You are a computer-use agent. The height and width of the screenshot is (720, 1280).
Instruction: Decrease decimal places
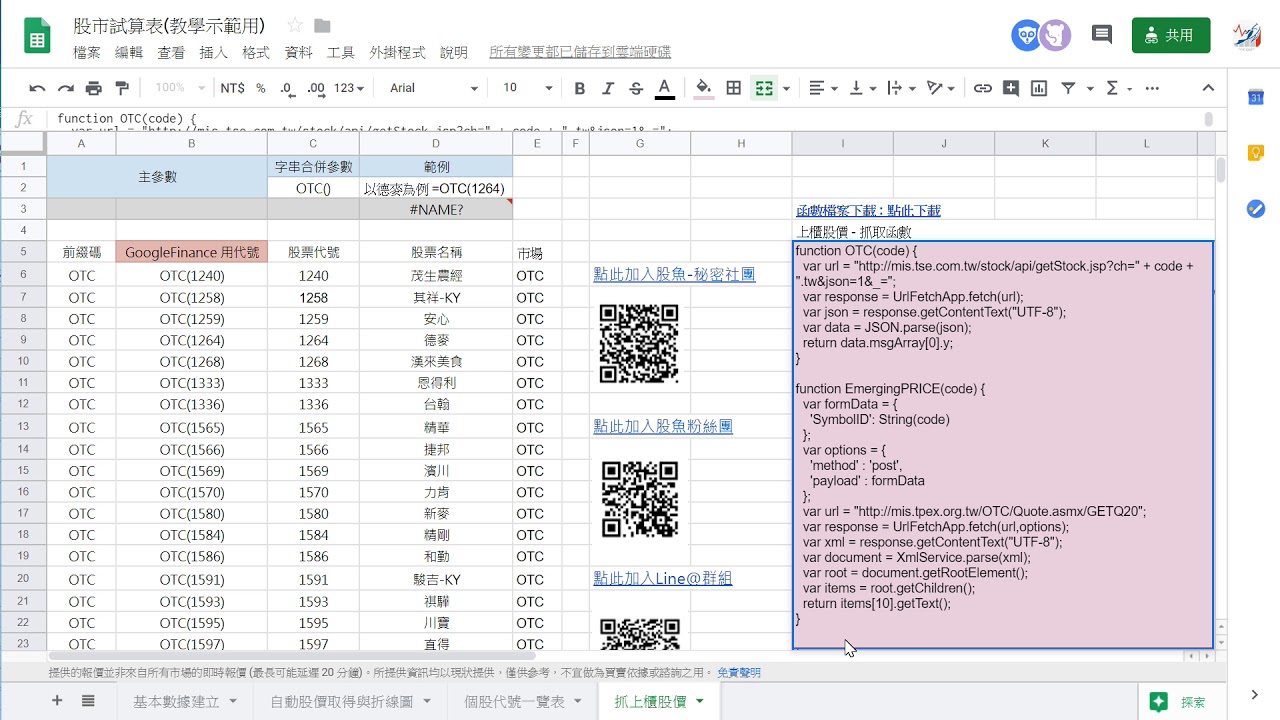(x=288, y=88)
